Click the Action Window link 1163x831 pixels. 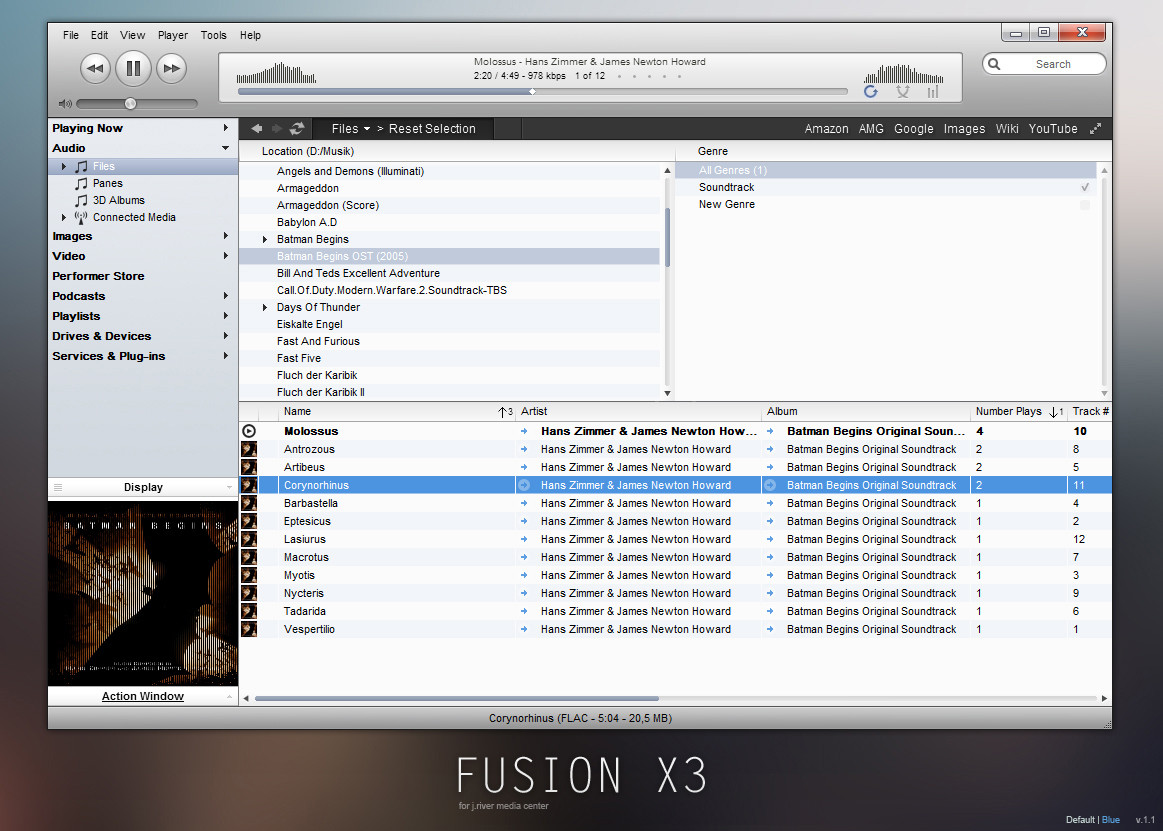pos(142,696)
